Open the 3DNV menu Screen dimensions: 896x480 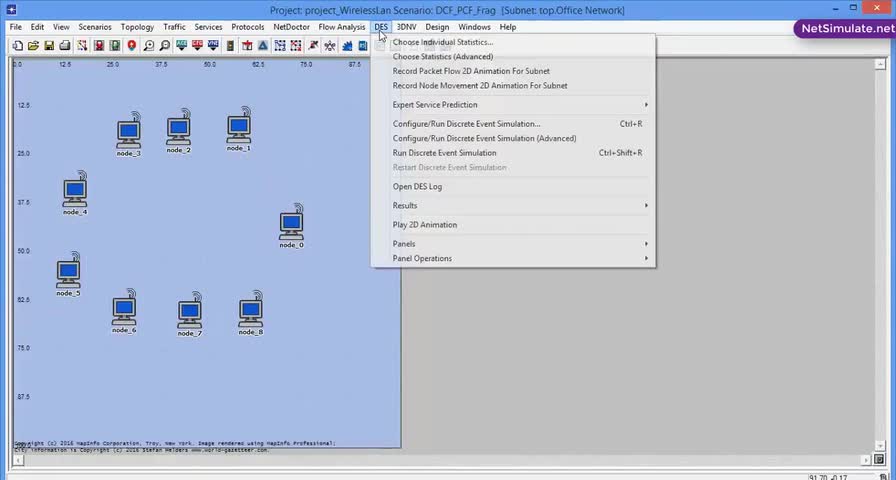(406, 27)
